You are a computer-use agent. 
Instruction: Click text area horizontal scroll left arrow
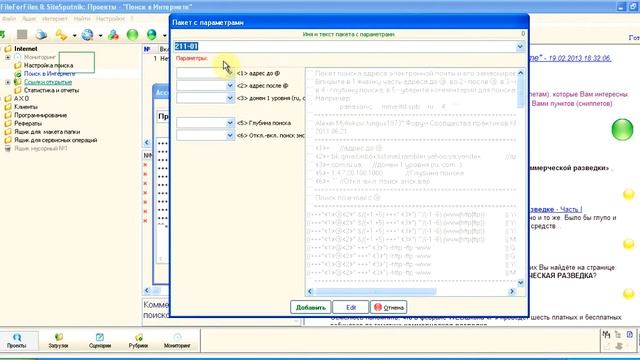(x=310, y=291)
